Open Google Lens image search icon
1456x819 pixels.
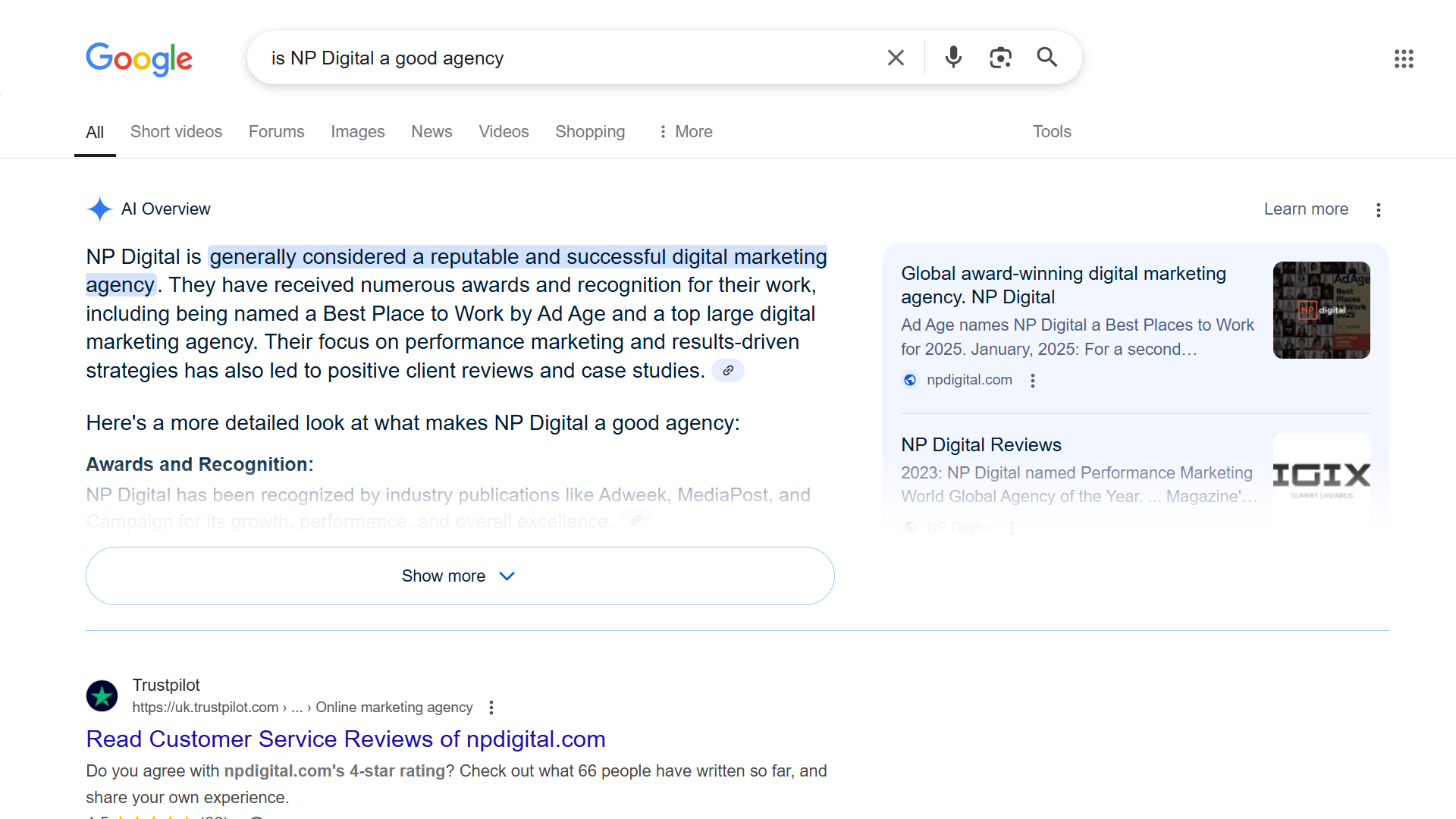[1000, 58]
